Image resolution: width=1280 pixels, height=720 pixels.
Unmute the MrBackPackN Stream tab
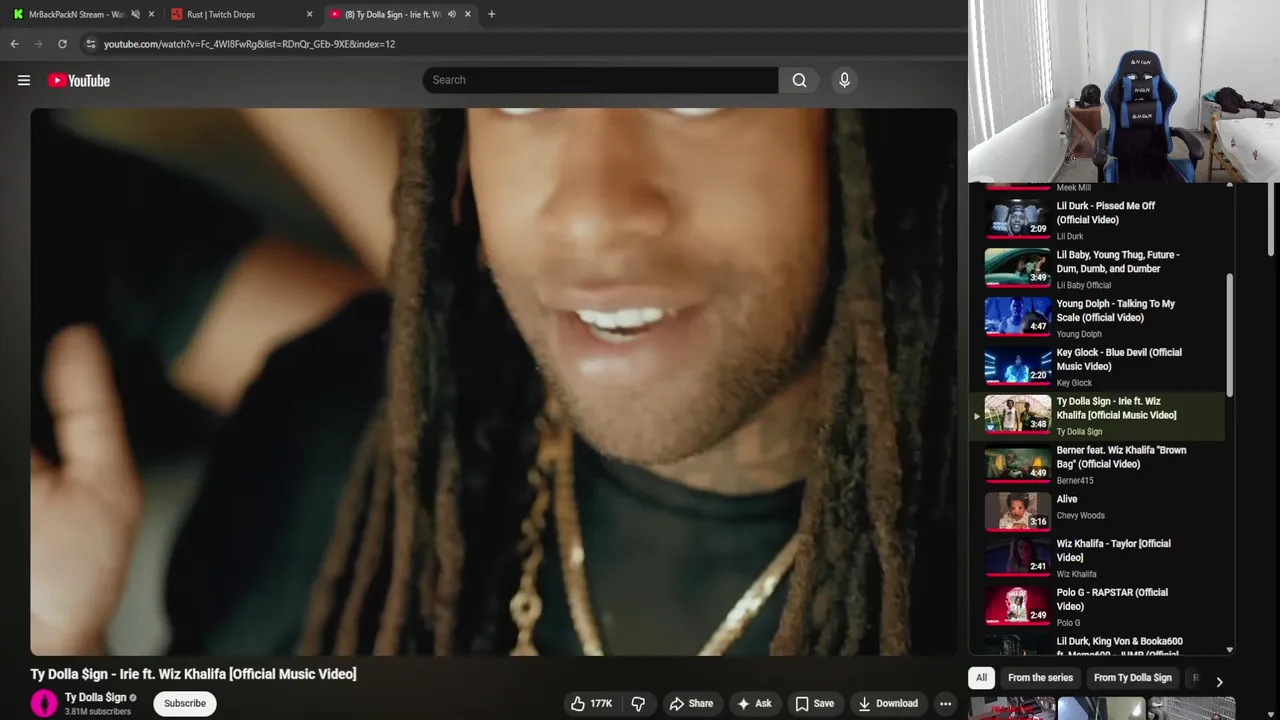click(135, 14)
